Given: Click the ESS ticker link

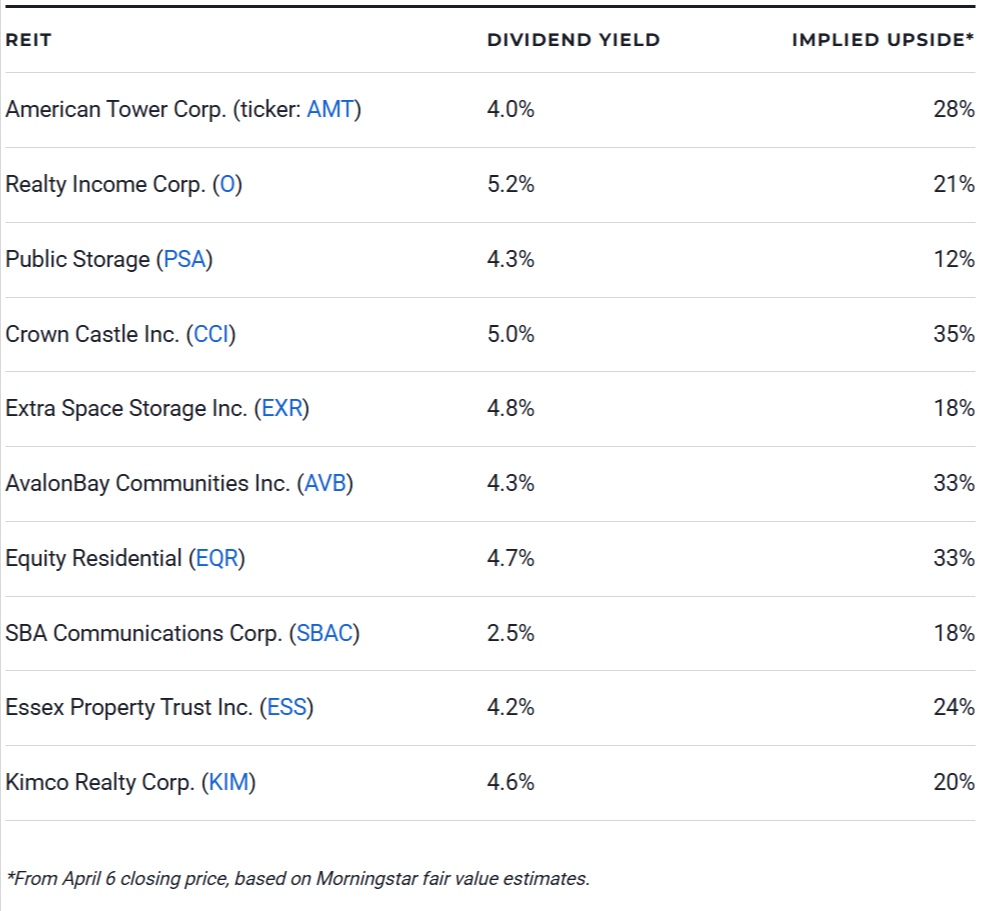Looking at the screenshot, I should [287, 708].
